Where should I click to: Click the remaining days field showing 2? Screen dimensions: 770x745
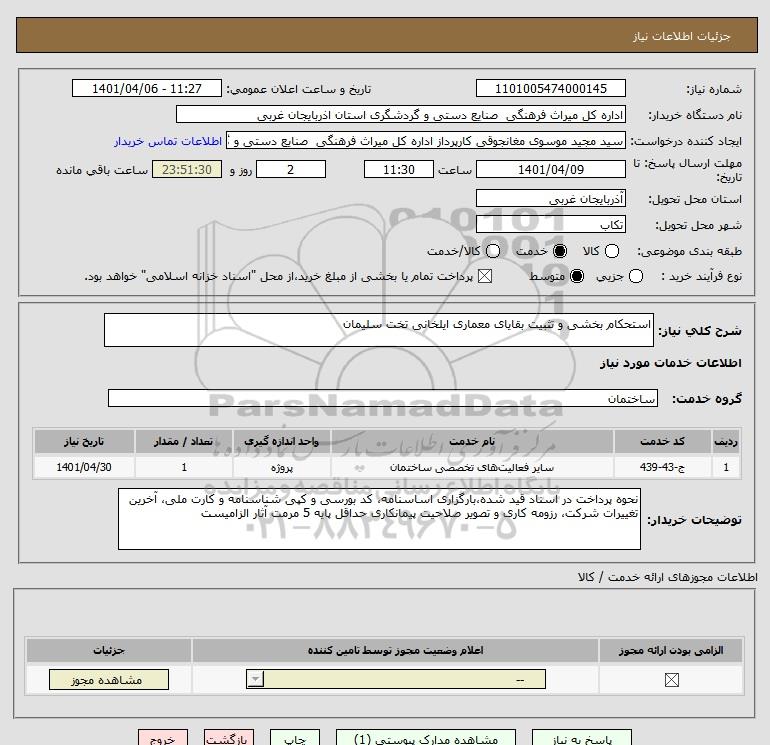pos(291,169)
